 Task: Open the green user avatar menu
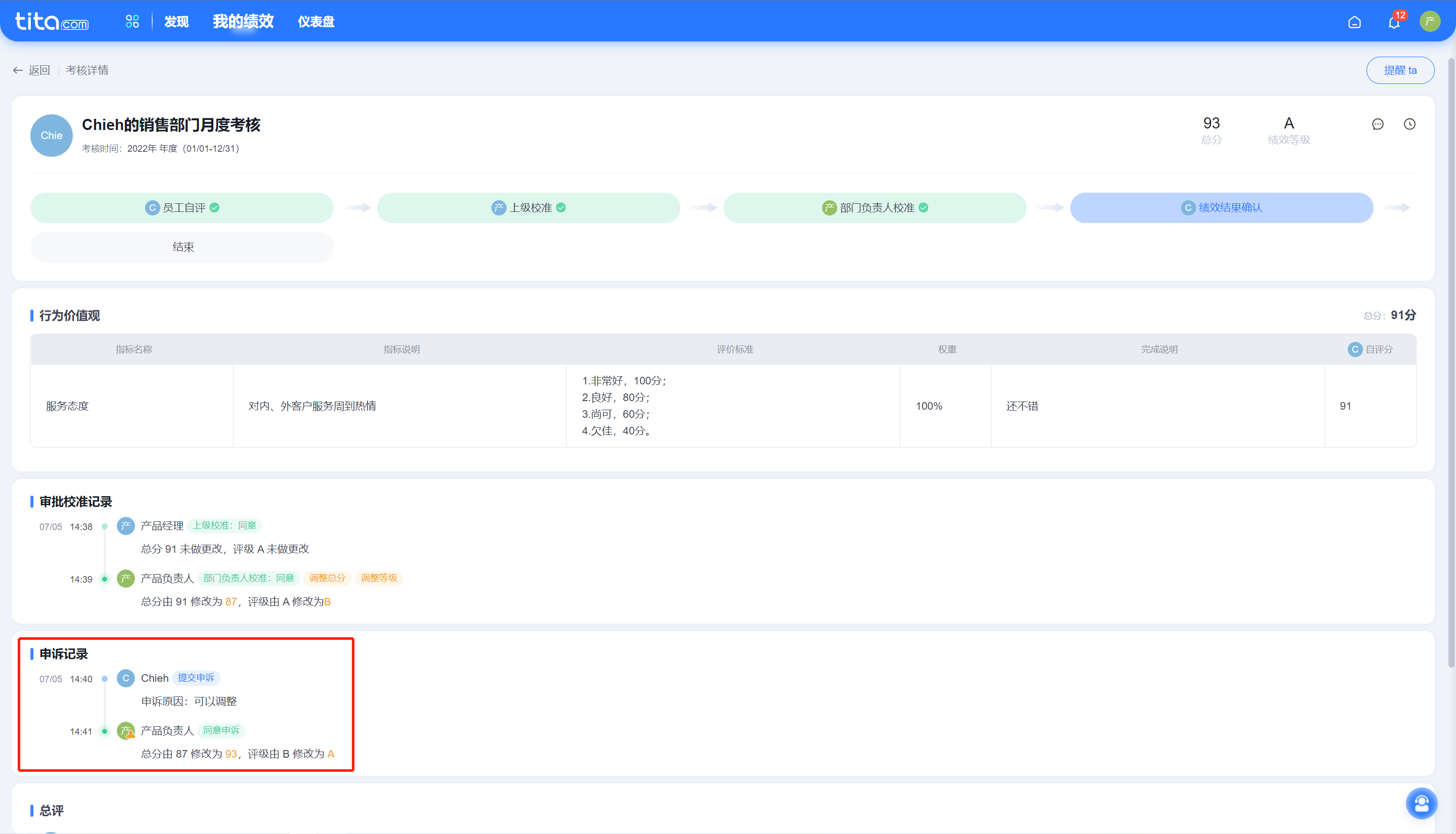coord(1430,22)
